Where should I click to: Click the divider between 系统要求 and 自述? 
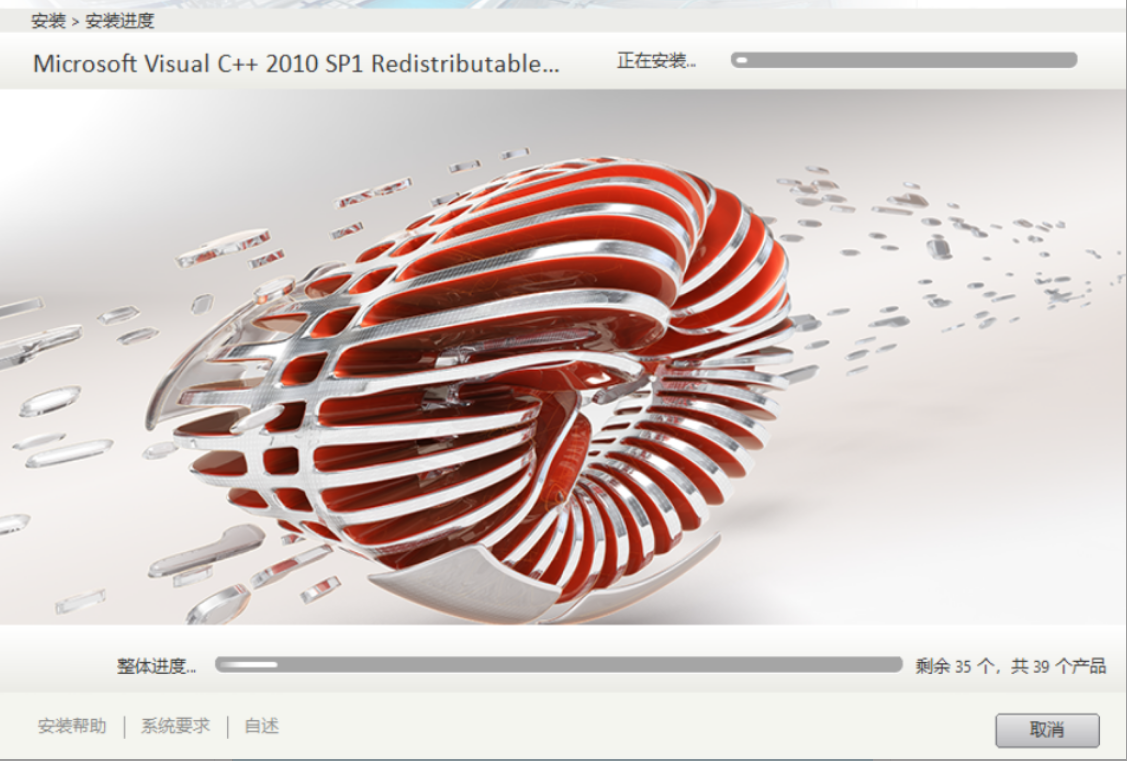[228, 726]
